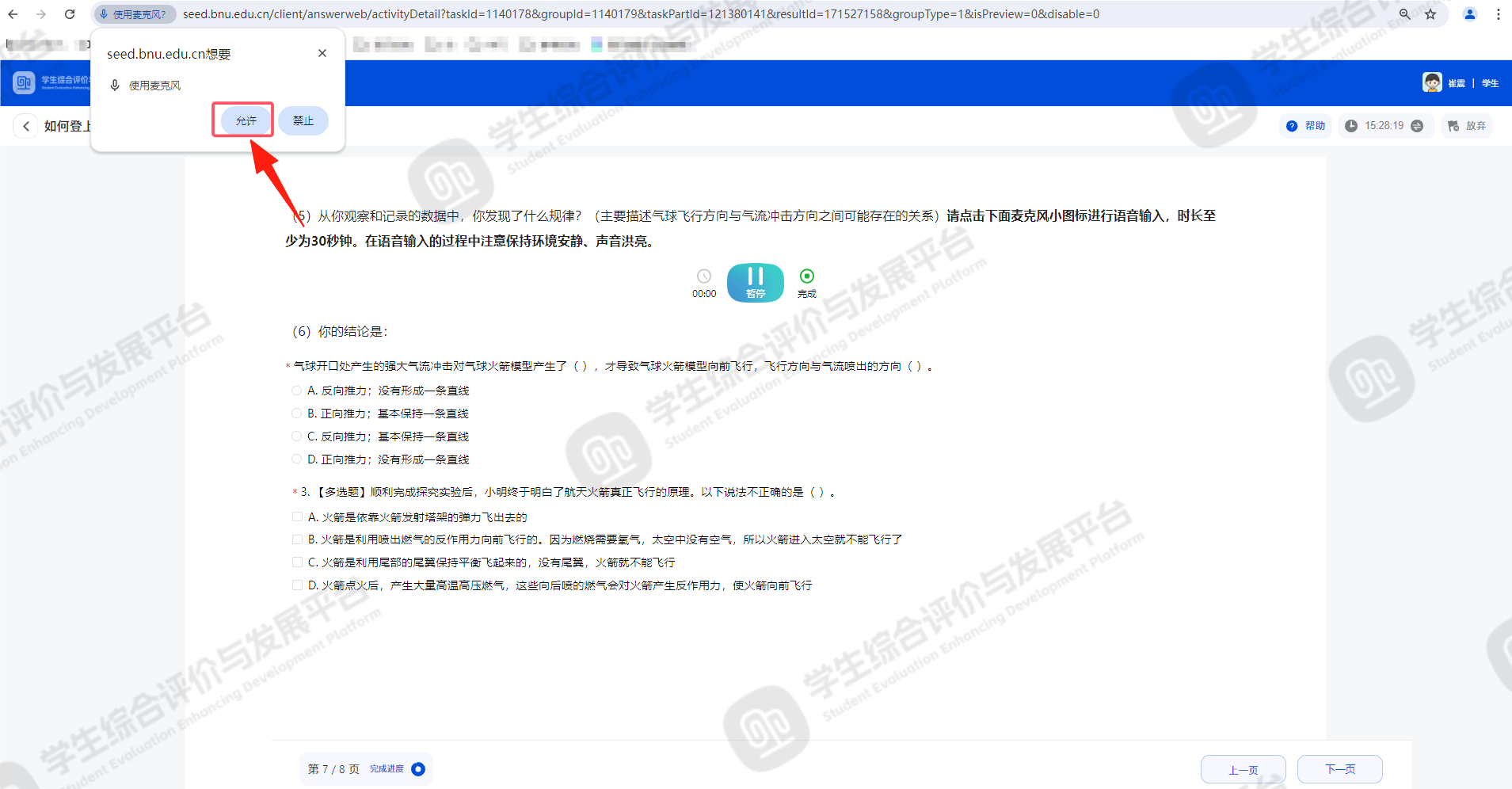Image resolution: width=1512 pixels, height=789 pixels.
Task: Click the clock icon next to 15:28:19
Action: click(x=1351, y=126)
